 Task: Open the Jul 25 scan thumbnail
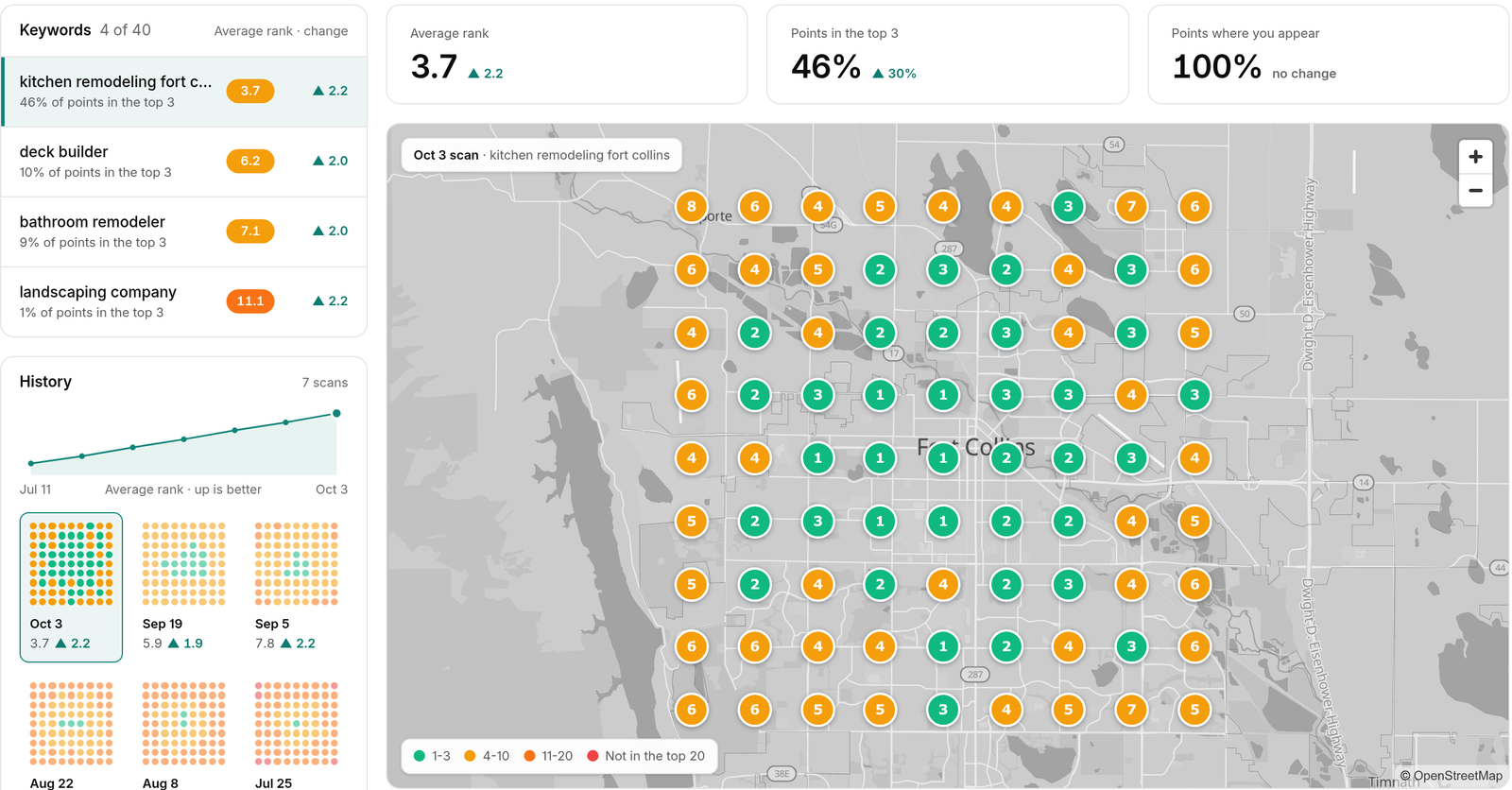click(x=297, y=732)
